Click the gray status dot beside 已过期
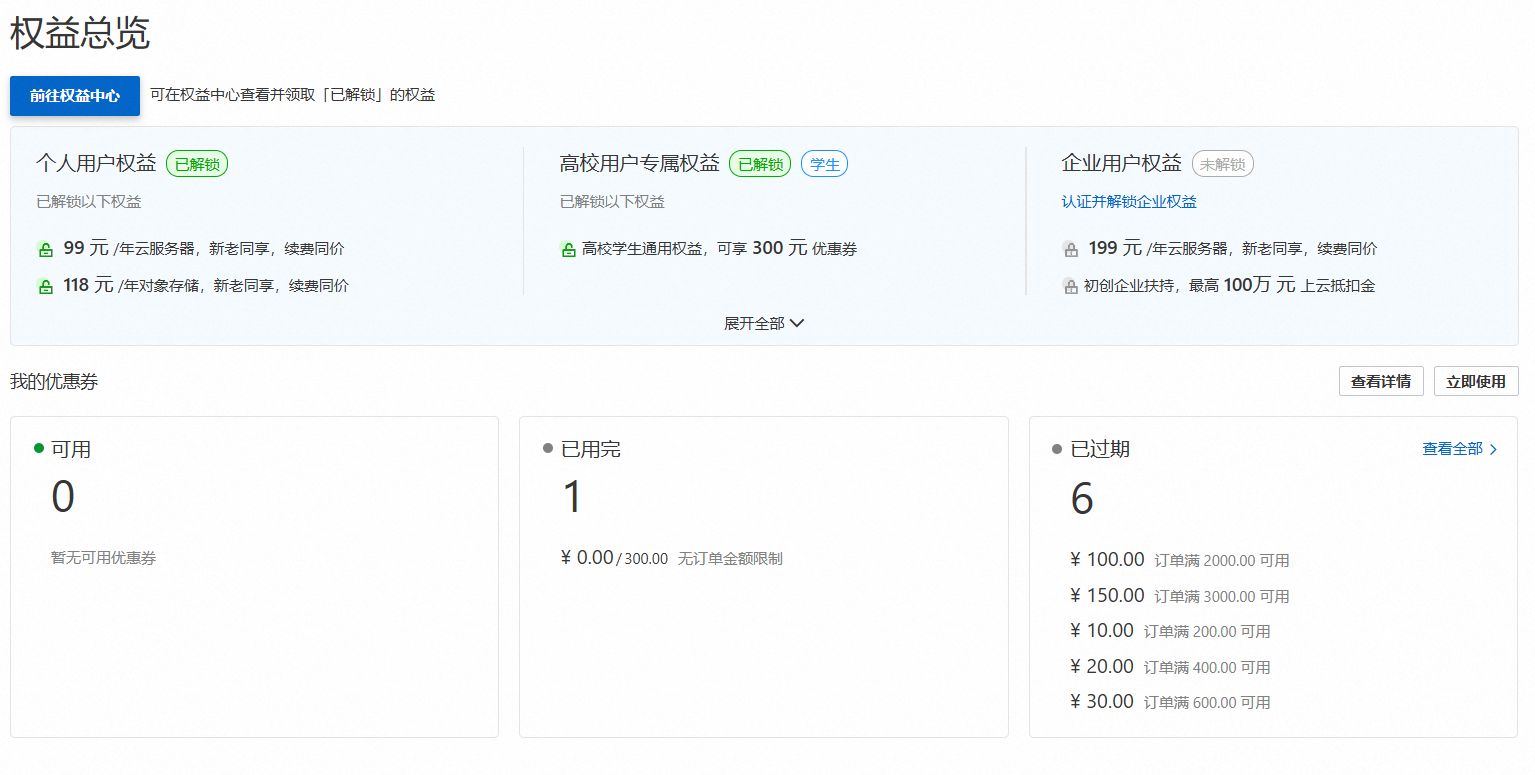 [1057, 449]
